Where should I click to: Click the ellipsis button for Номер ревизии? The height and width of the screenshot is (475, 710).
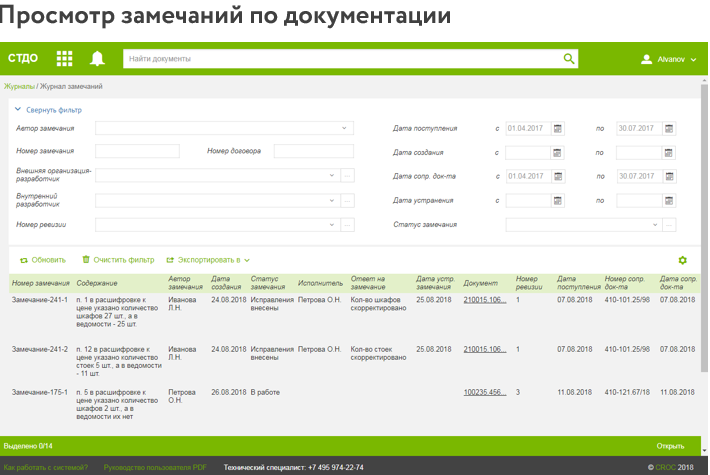click(347, 225)
